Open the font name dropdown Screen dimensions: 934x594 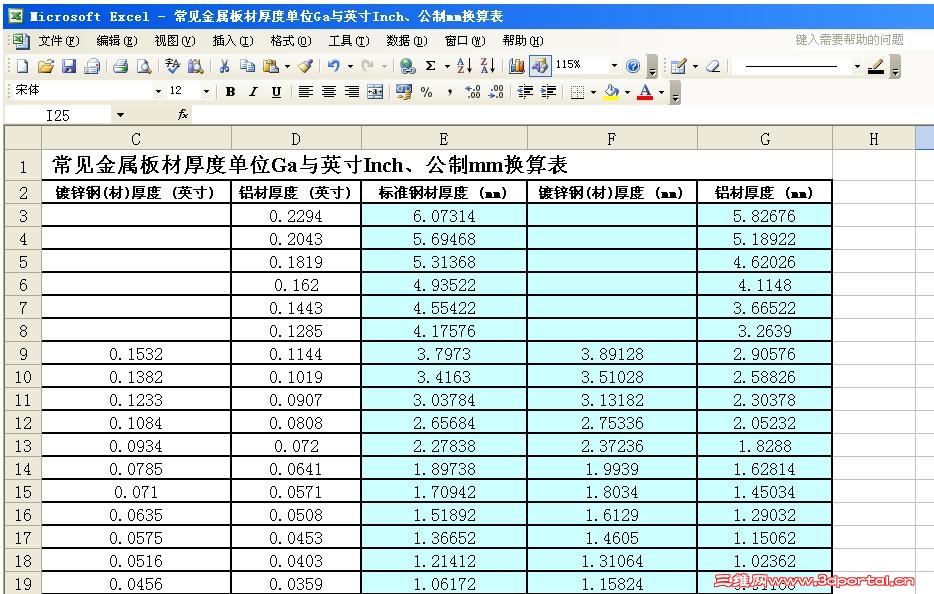point(158,92)
